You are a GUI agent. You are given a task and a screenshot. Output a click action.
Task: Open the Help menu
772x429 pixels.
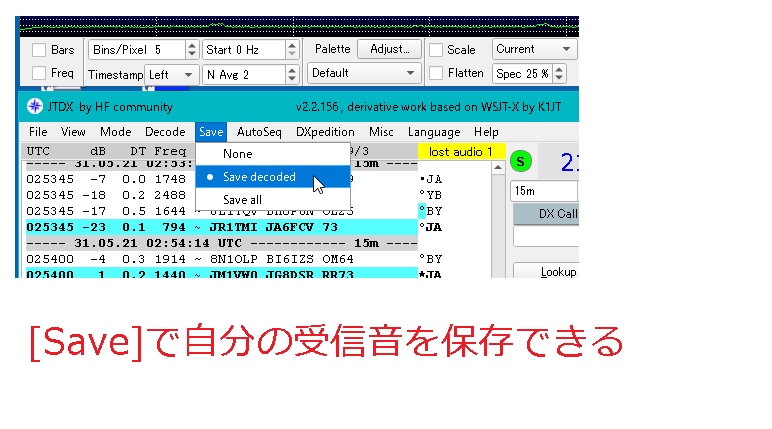tap(486, 132)
